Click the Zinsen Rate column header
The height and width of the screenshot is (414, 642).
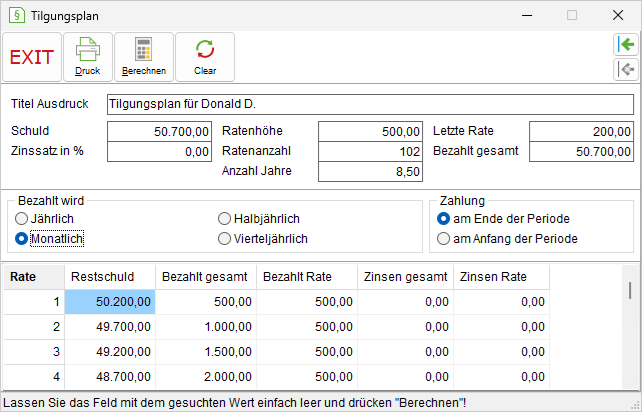pos(501,277)
